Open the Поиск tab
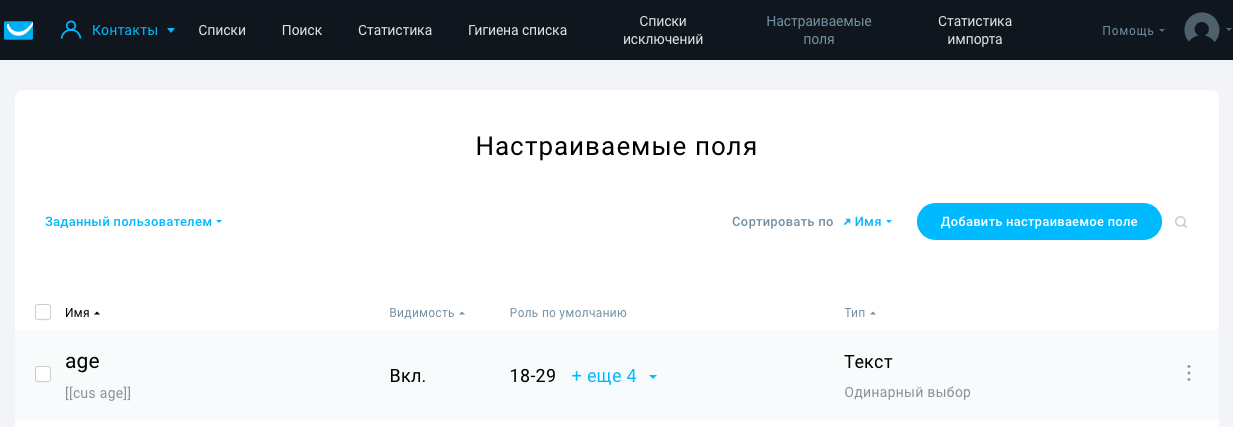The image size is (1233, 427). 302,30
